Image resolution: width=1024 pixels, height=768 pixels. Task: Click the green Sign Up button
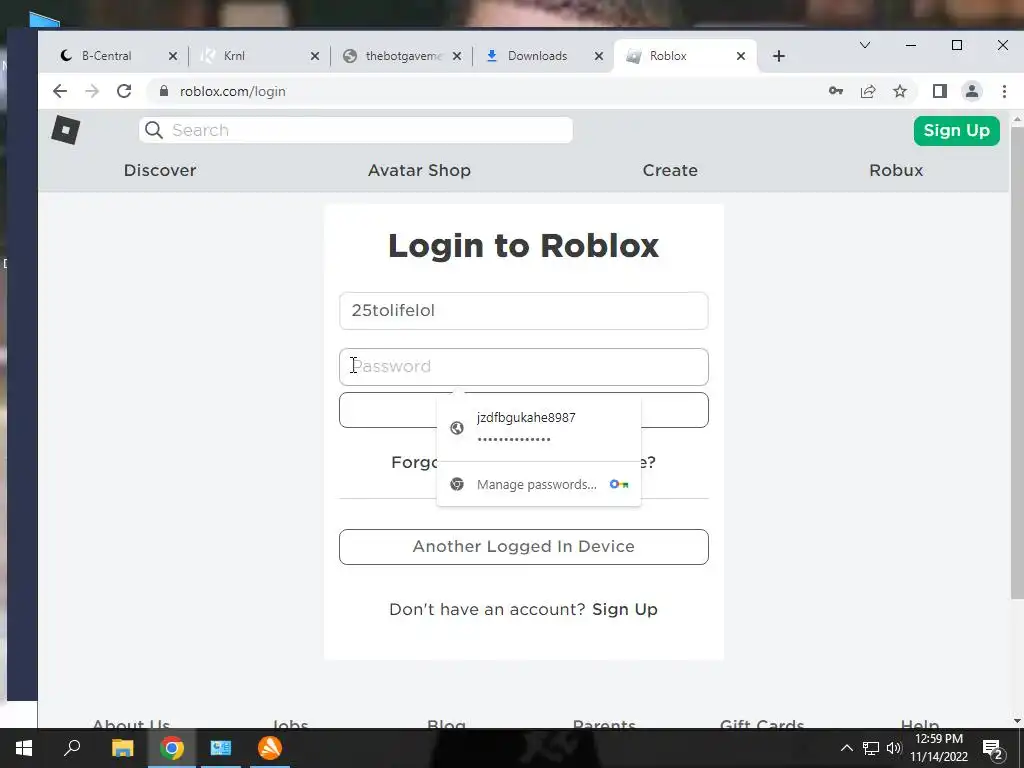(957, 131)
